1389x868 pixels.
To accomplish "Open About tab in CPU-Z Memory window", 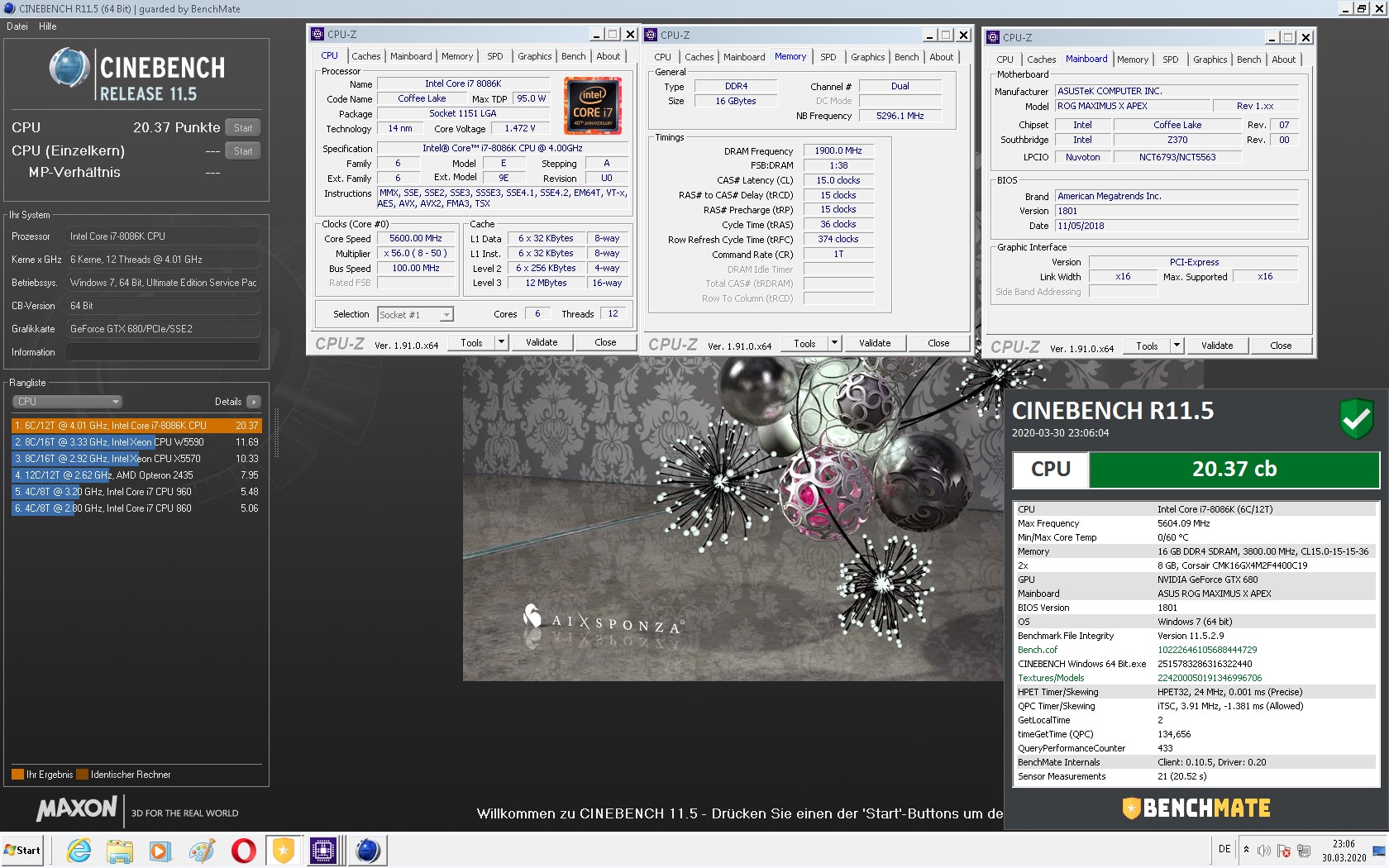I will [942, 57].
